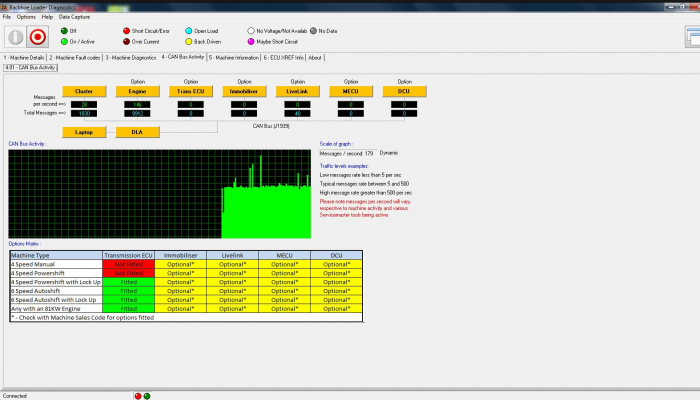The width and height of the screenshot is (700, 400).
Task: Click the LiveLink node button
Action: pos(297,91)
